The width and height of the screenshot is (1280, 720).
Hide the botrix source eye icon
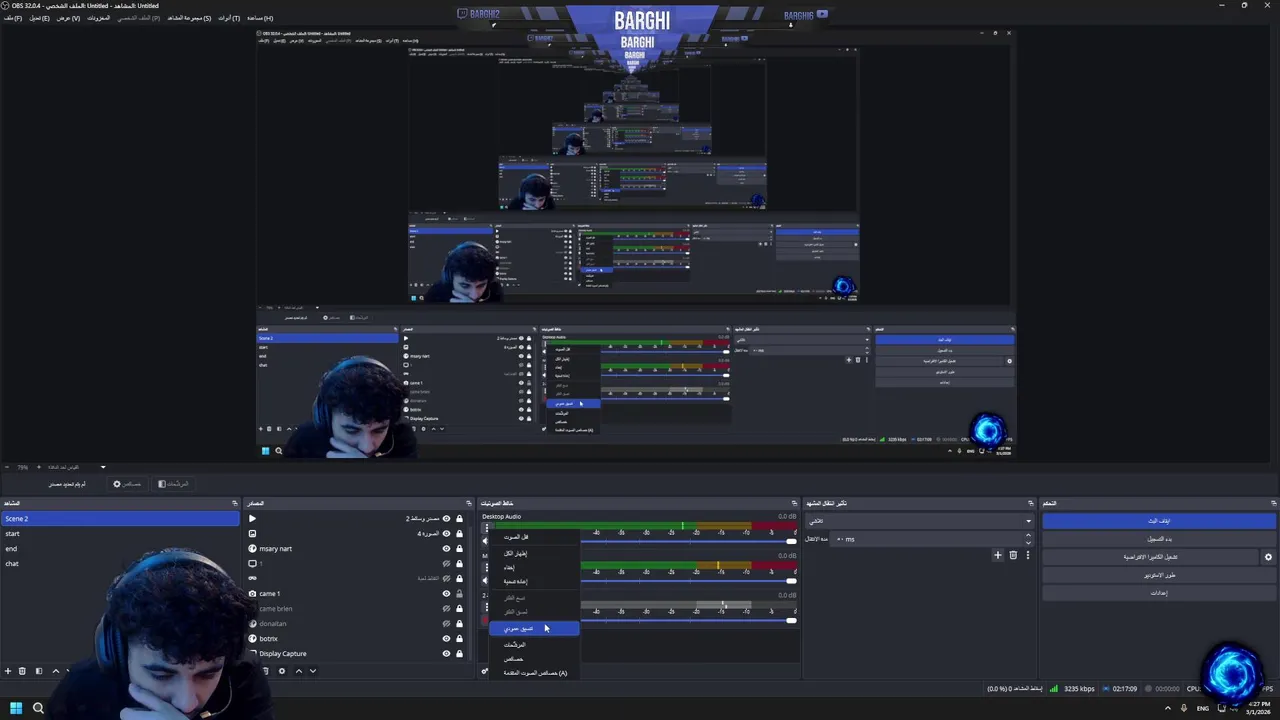pyautogui.click(x=446, y=638)
